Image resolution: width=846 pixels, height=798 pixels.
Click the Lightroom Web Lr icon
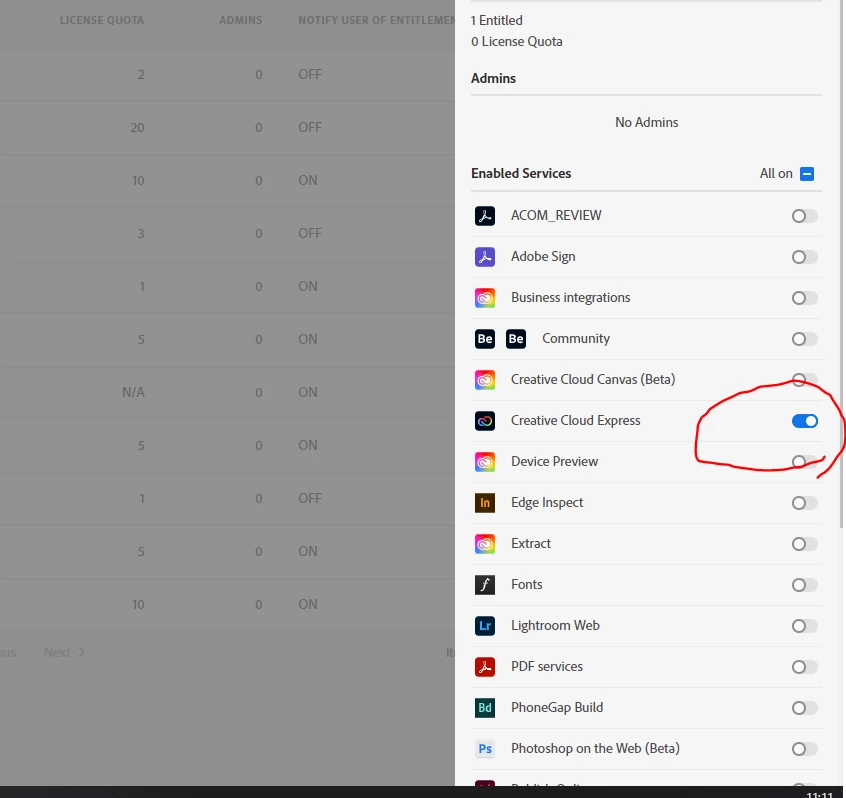pos(485,626)
